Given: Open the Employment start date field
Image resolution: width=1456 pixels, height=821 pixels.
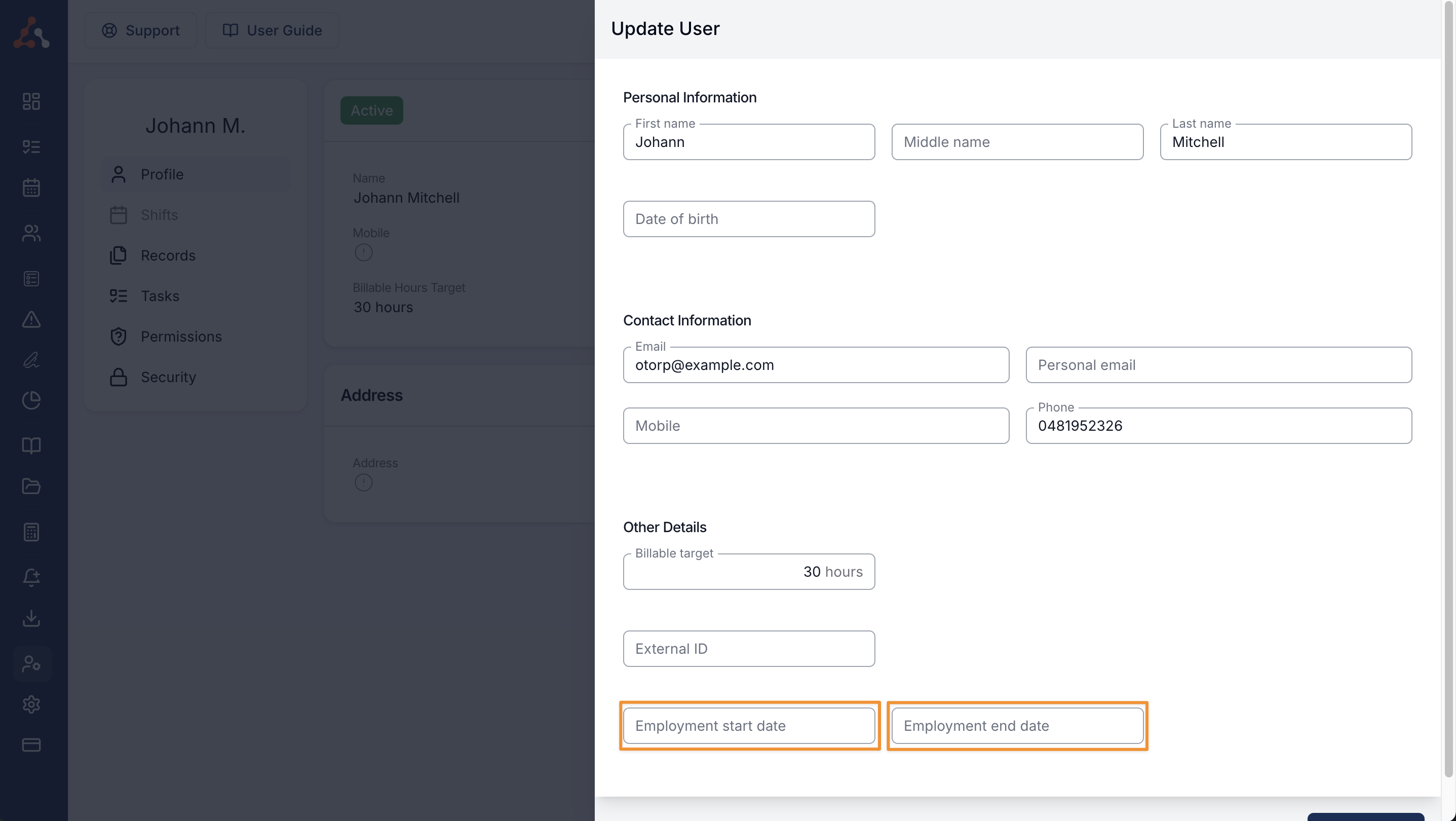Looking at the screenshot, I should pos(749,725).
